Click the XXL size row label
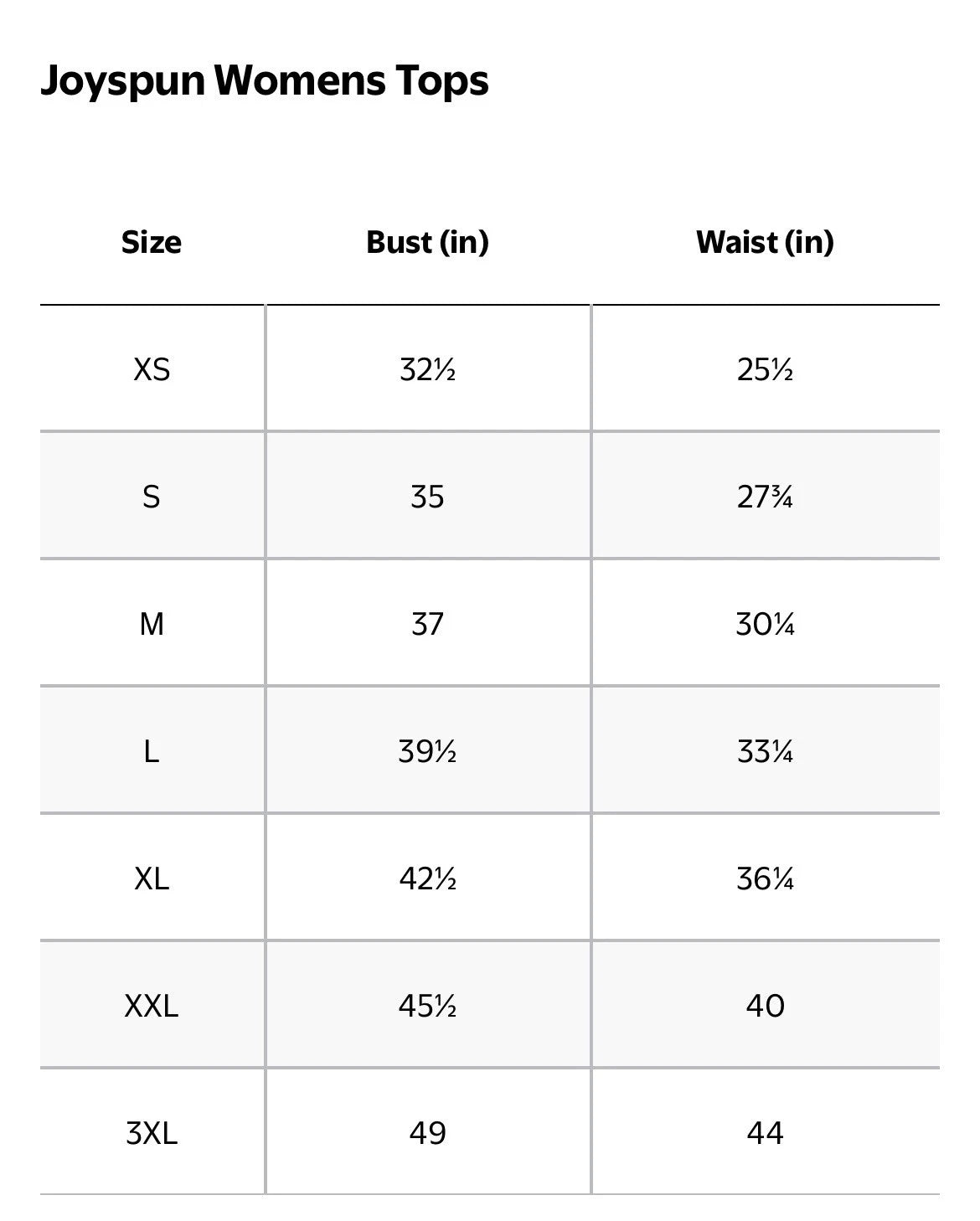Image resolution: width=980 pixels, height=1221 pixels. [x=152, y=1006]
